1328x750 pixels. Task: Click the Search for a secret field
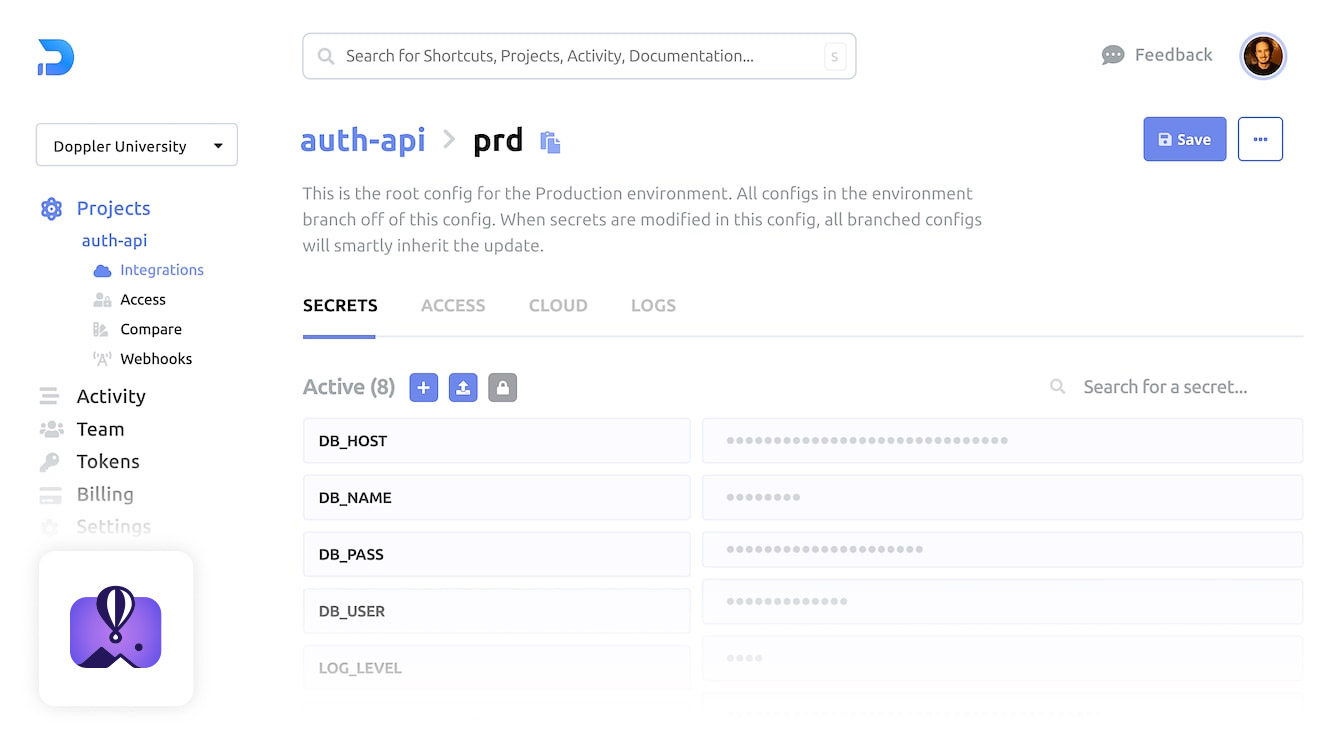(x=1165, y=386)
